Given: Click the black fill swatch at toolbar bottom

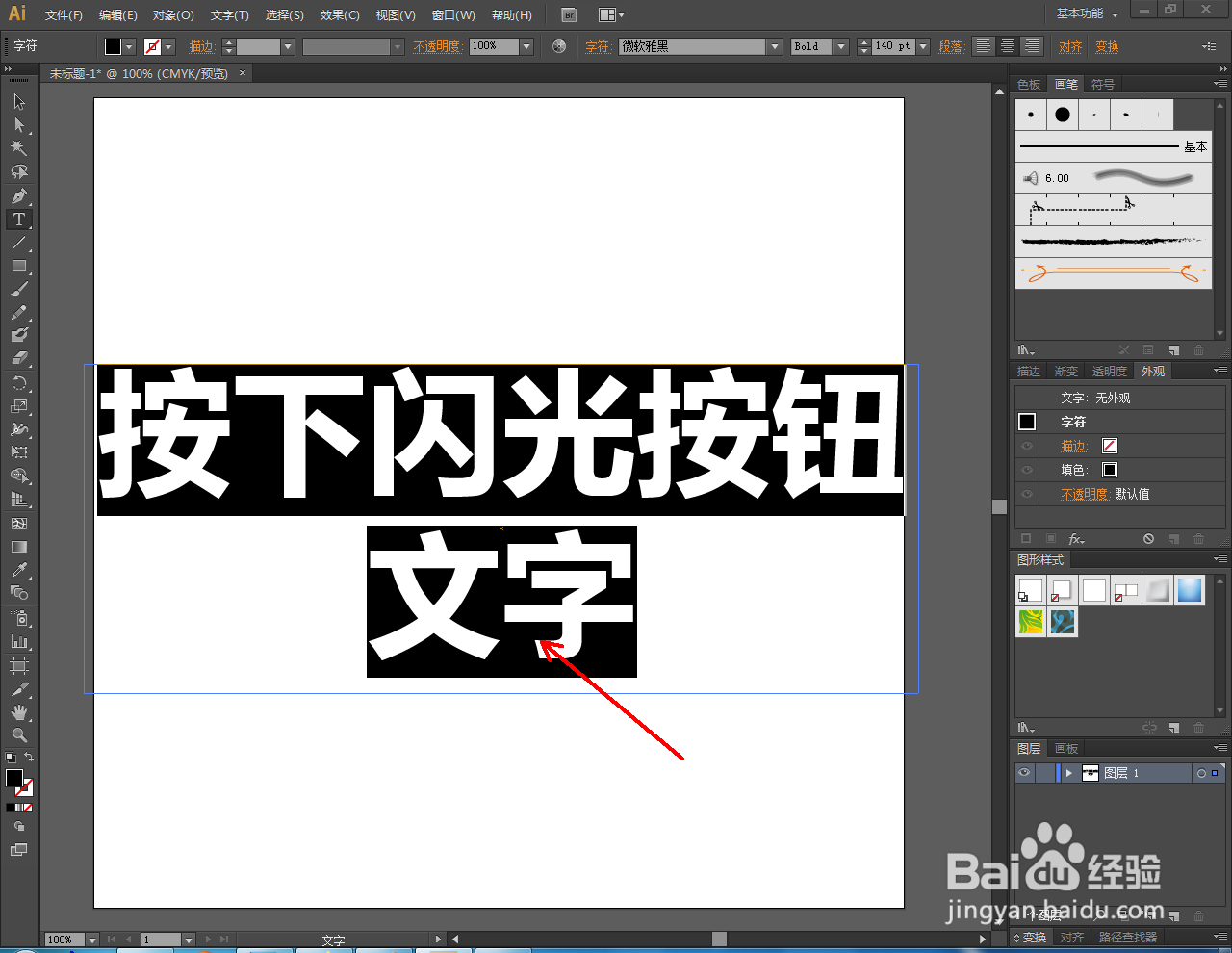Looking at the screenshot, I should point(13,779).
